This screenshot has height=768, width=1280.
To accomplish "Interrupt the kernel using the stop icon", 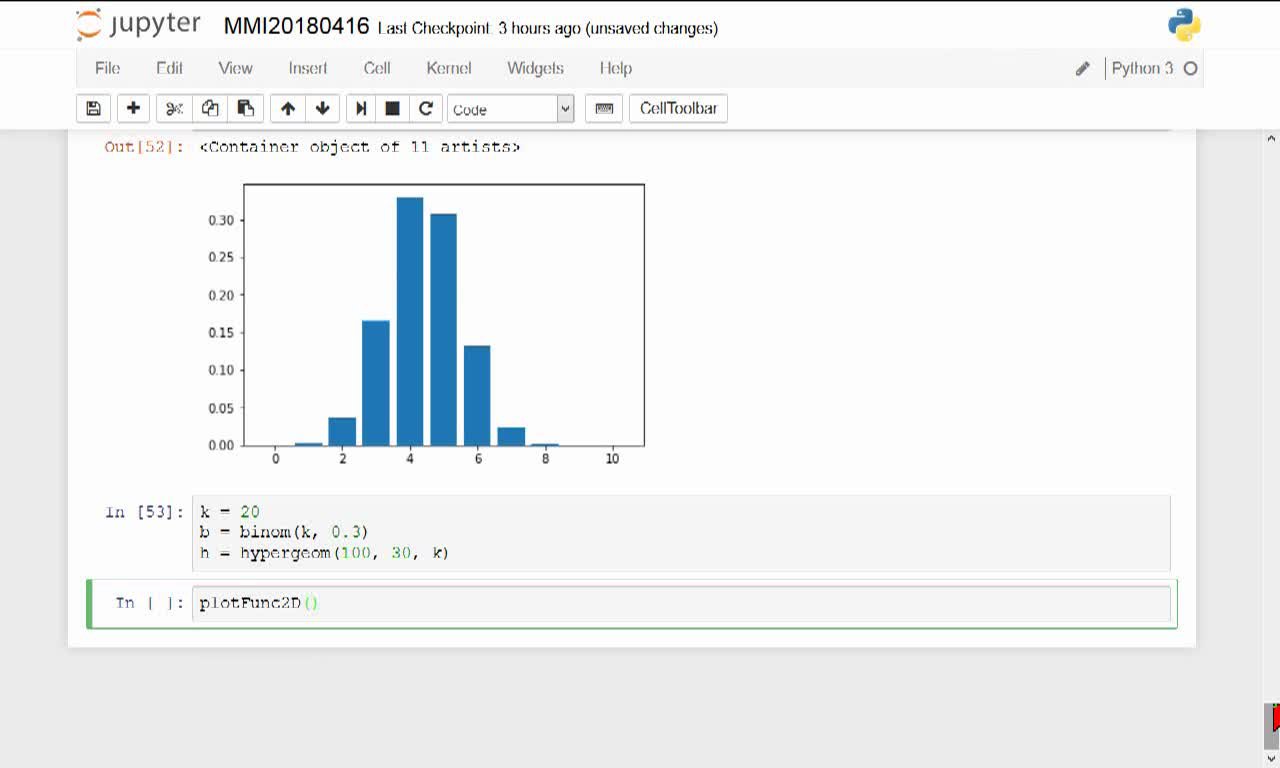I will (393, 109).
